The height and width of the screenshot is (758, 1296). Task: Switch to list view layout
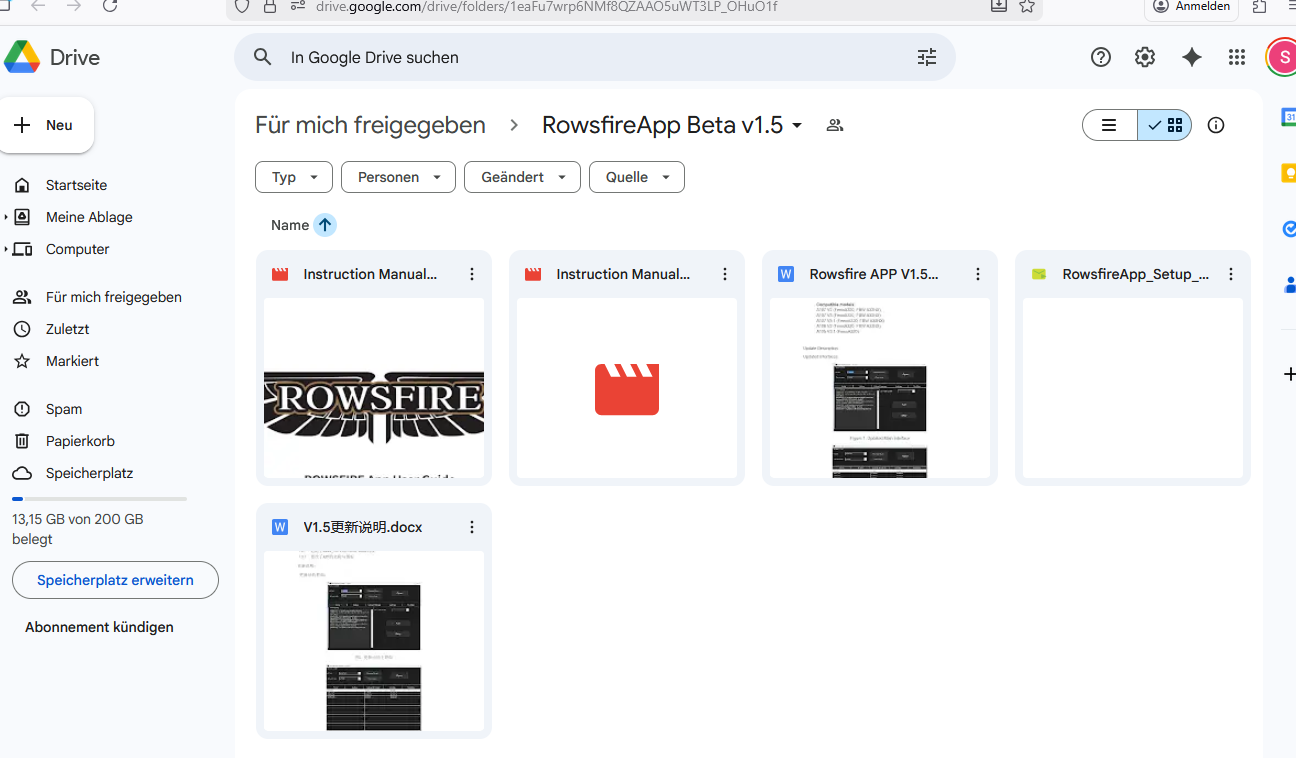[1110, 125]
